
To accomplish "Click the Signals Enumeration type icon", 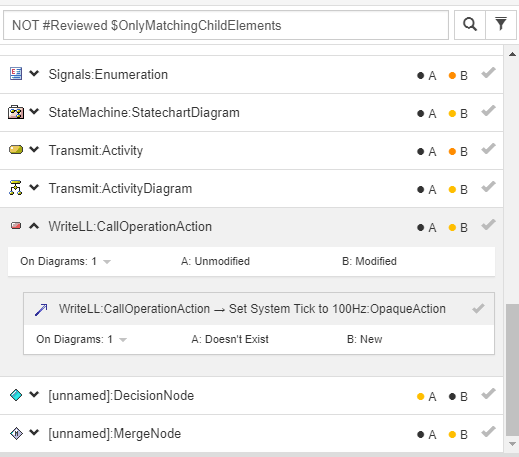I will coord(16,74).
